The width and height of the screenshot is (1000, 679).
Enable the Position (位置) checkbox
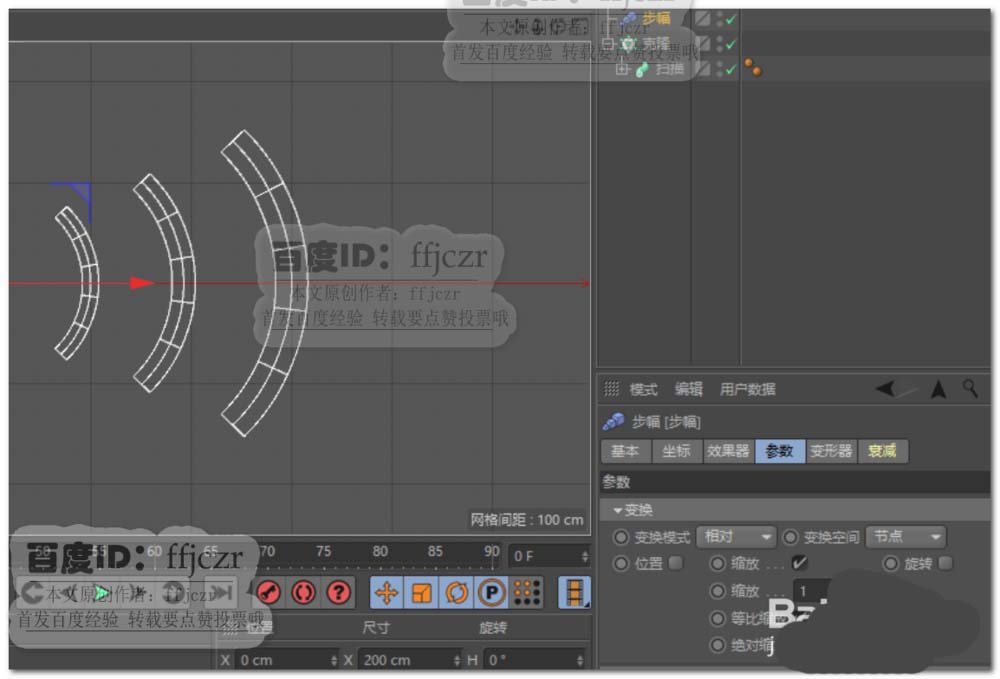point(676,563)
